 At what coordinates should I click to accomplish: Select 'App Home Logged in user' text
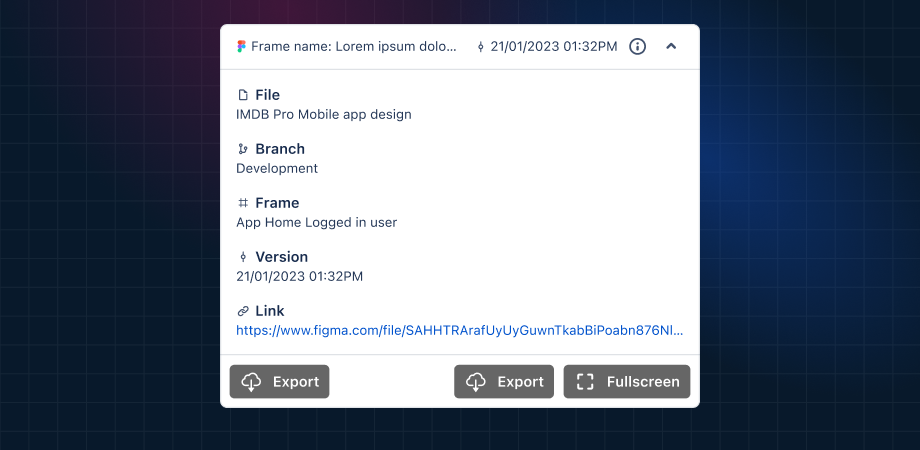coord(317,222)
